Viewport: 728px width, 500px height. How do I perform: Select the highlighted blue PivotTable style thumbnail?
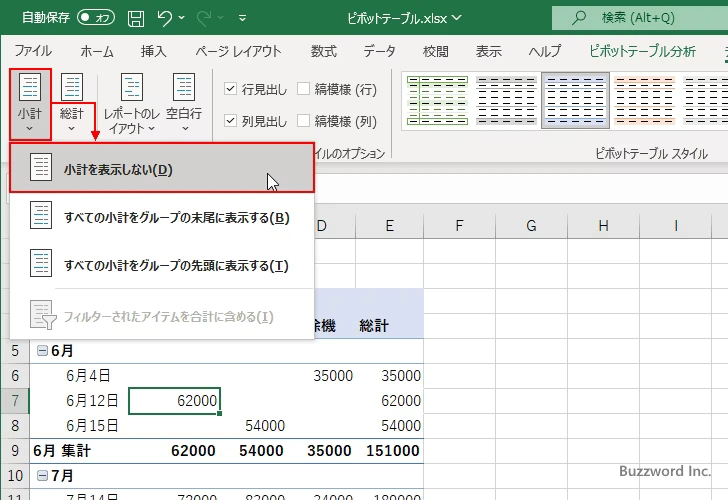point(575,101)
